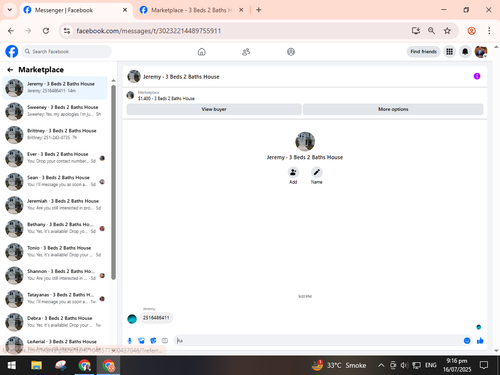Open conversation information purple icon
The width and height of the screenshot is (500, 375).
click(x=477, y=76)
